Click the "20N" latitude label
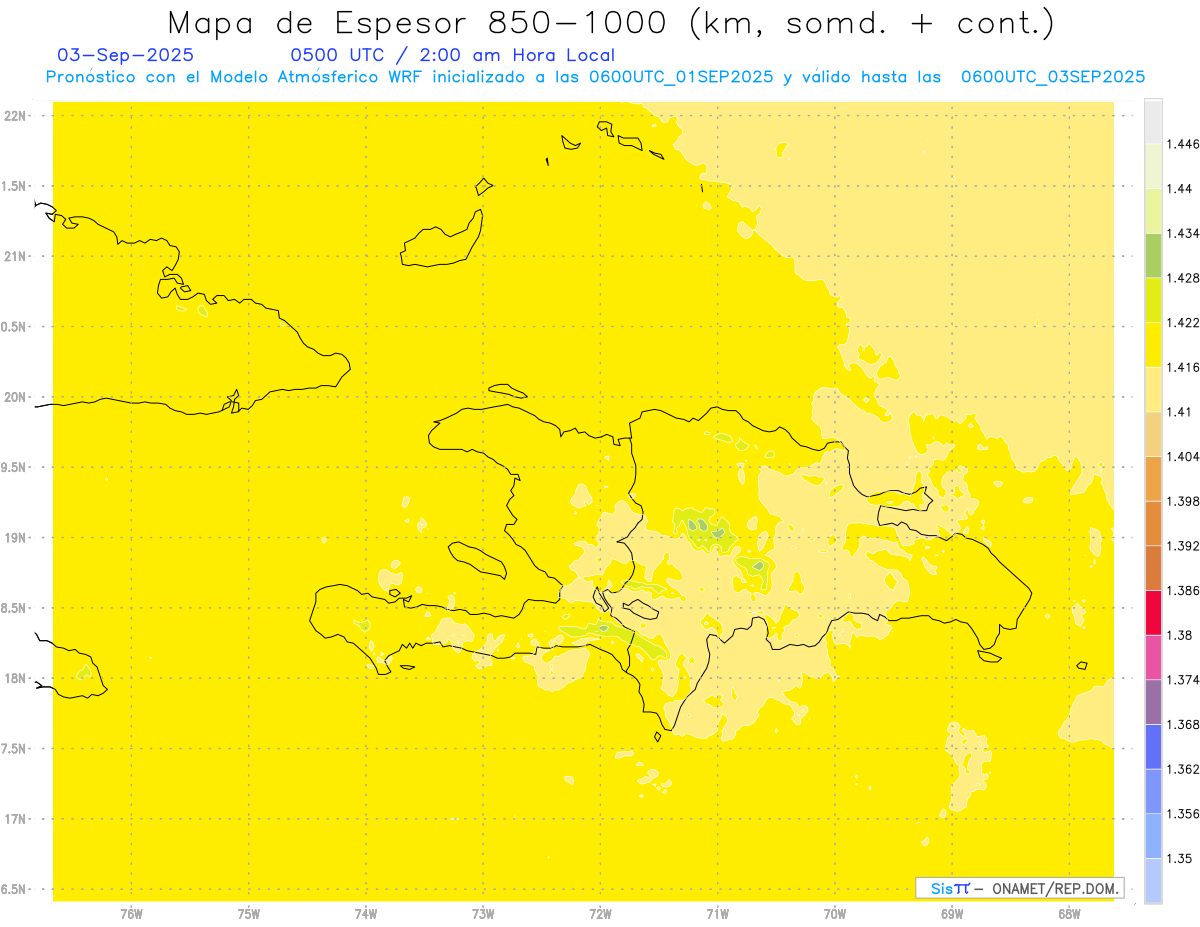 (15, 397)
